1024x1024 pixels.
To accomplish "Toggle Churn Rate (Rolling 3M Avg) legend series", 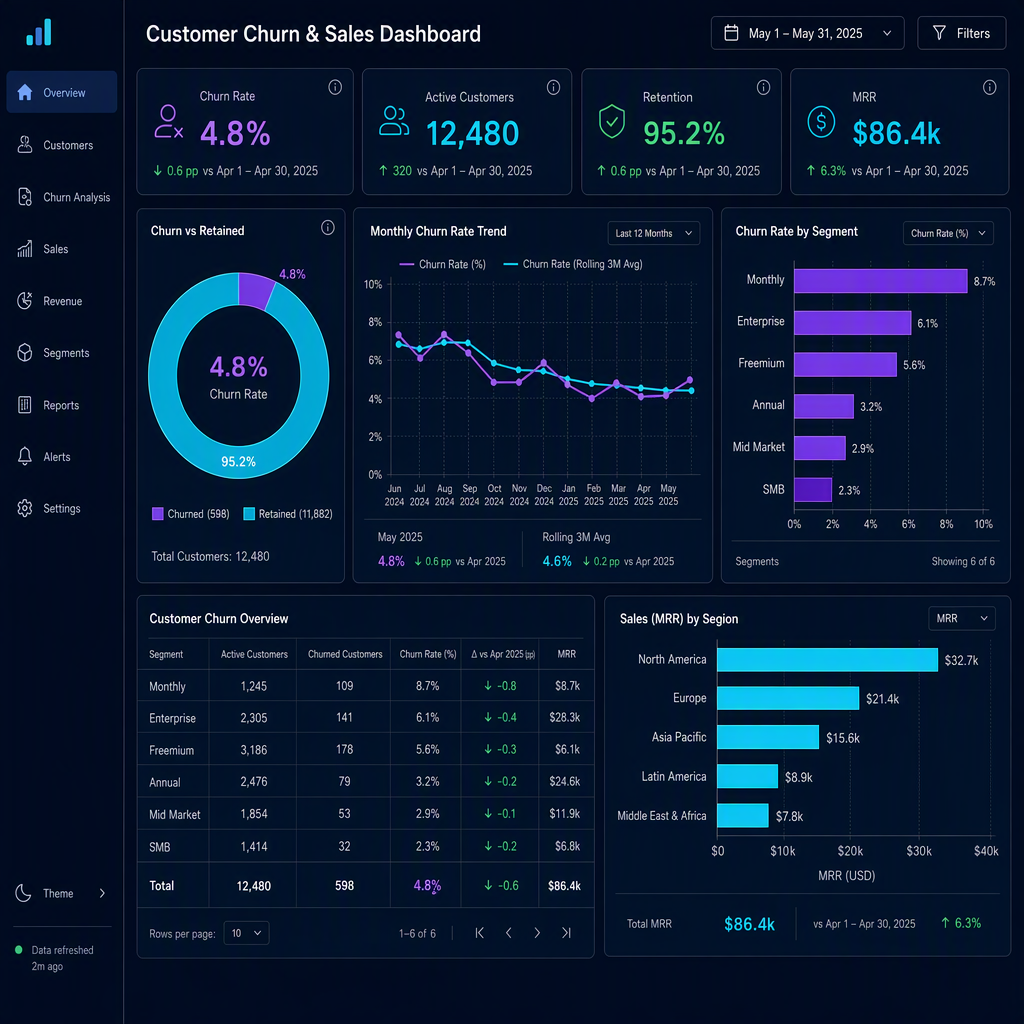I will (573, 264).
